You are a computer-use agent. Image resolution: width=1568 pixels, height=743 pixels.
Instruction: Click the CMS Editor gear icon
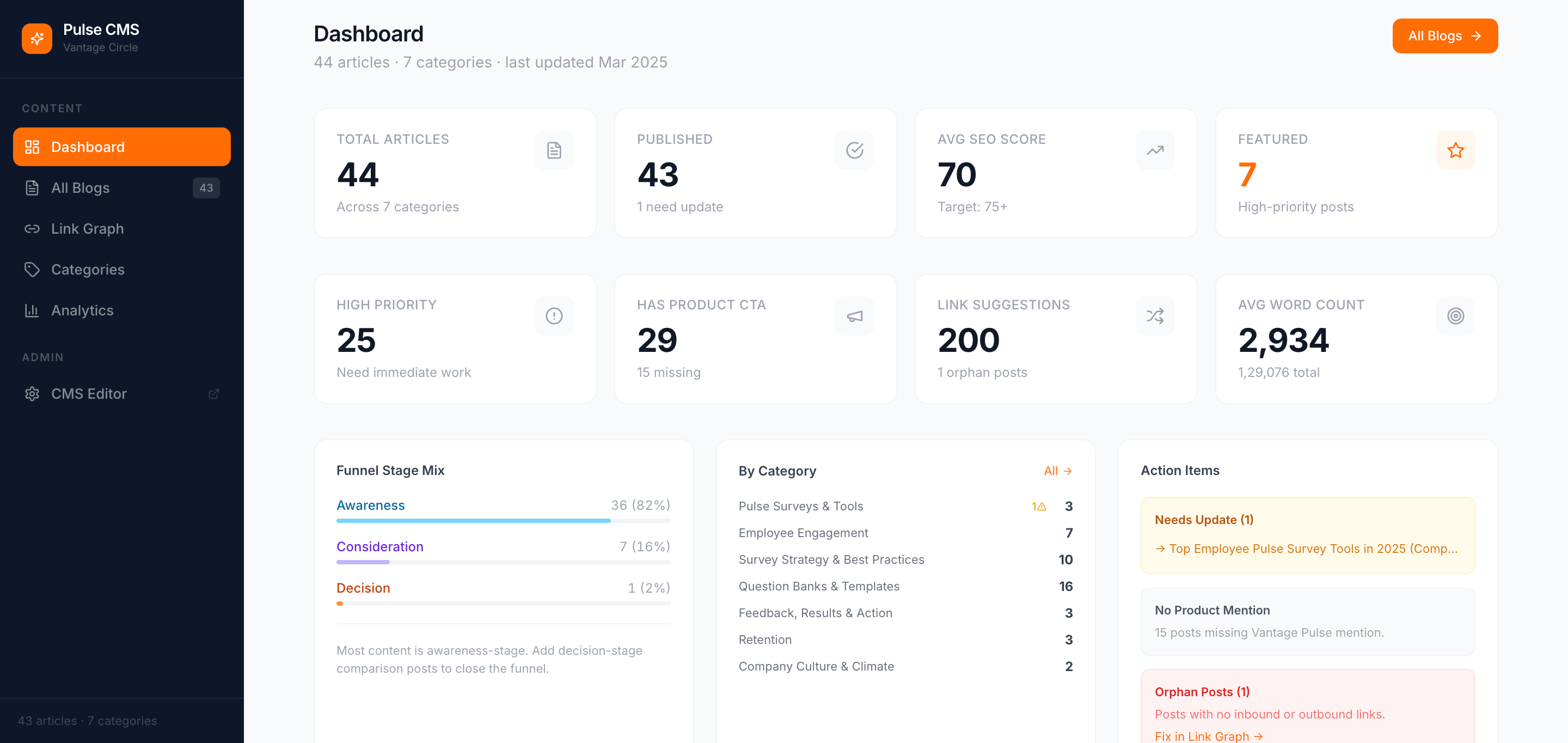(x=32, y=393)
